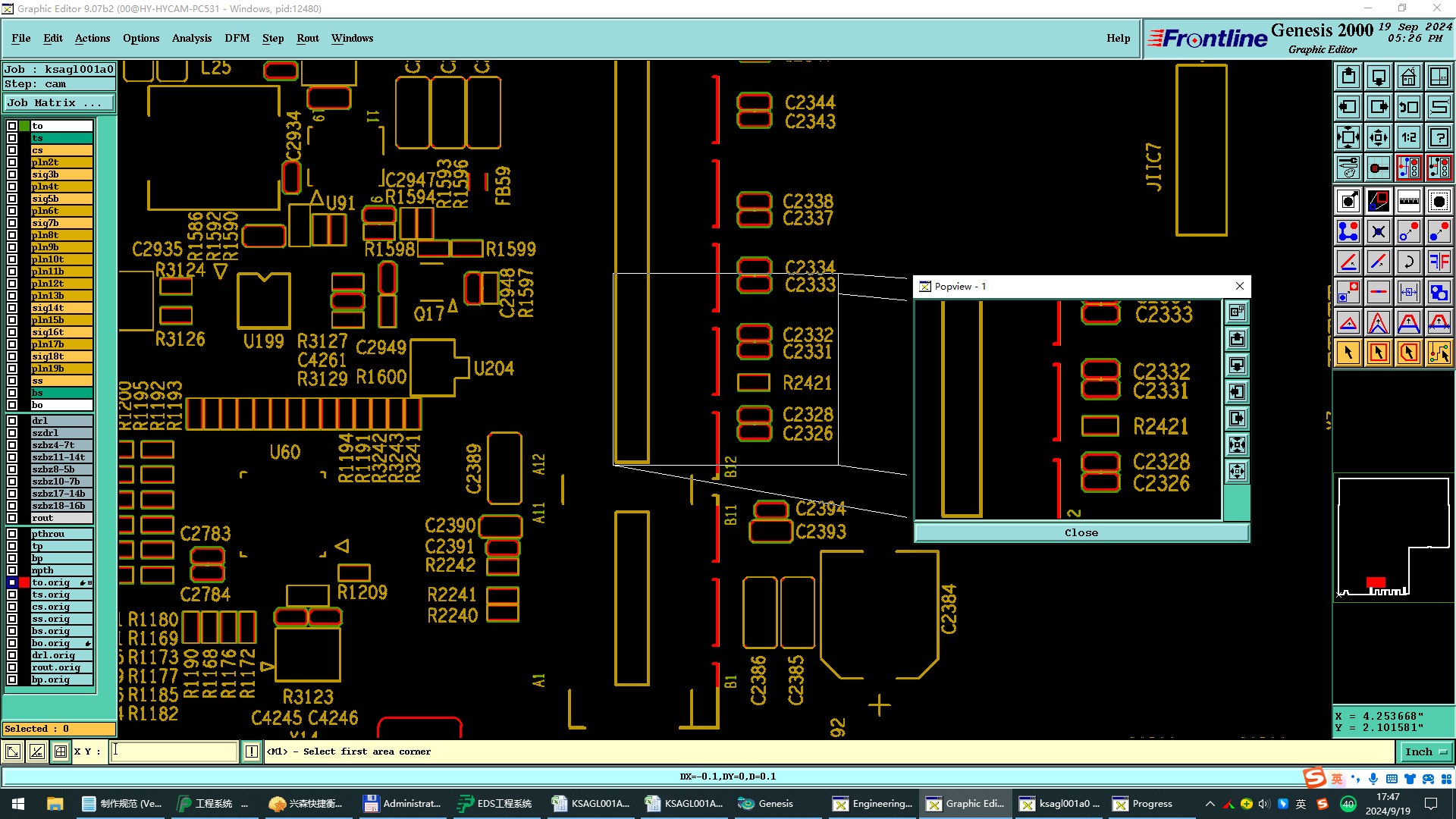Open the Help menu

1118,38
